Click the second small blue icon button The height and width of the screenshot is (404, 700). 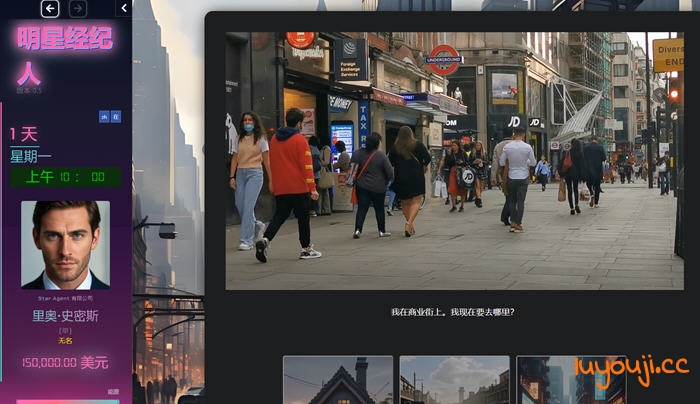click(x=116, y=116)
